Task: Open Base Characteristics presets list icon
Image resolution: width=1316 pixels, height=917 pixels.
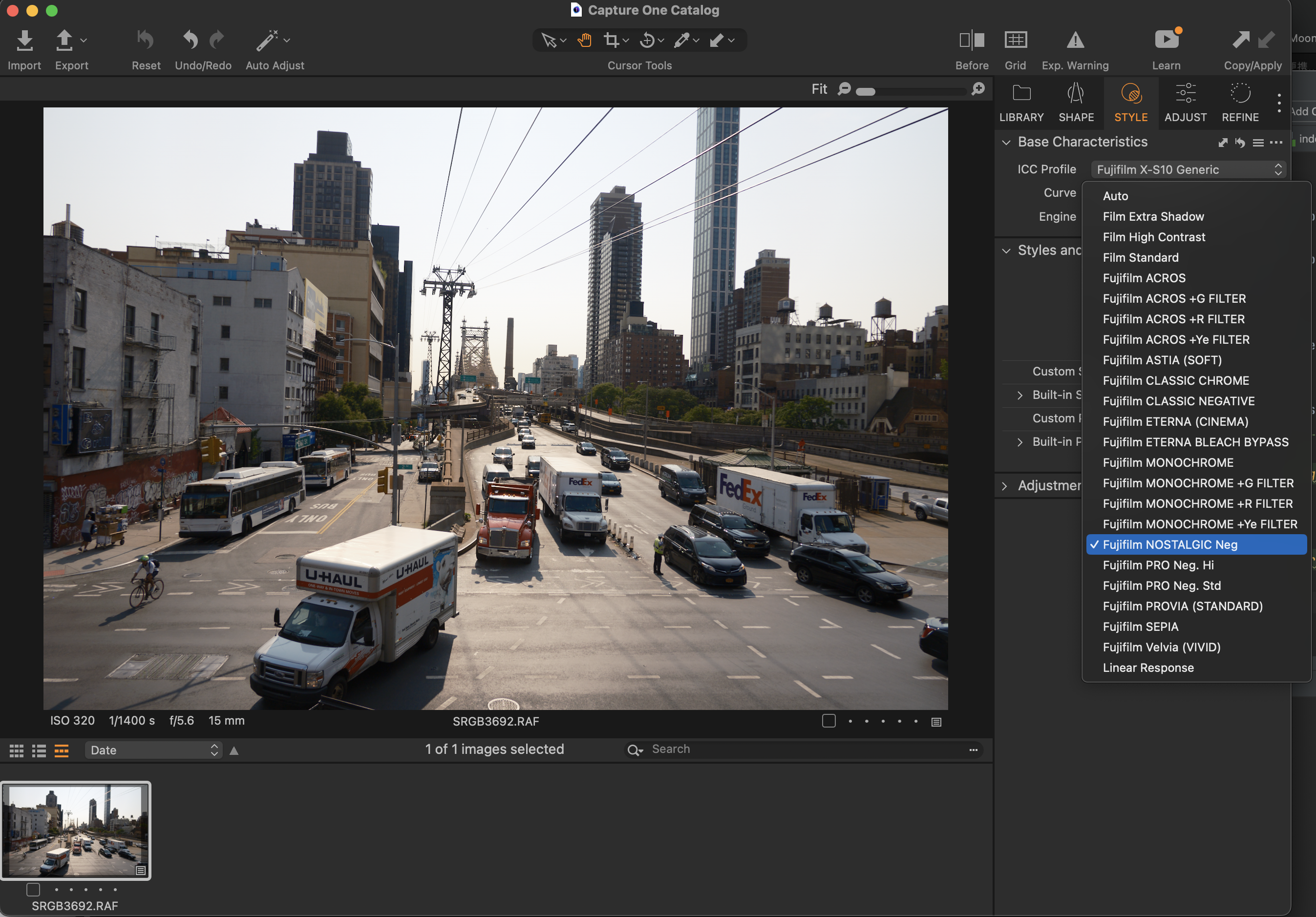Action: tap(1258, 143)
